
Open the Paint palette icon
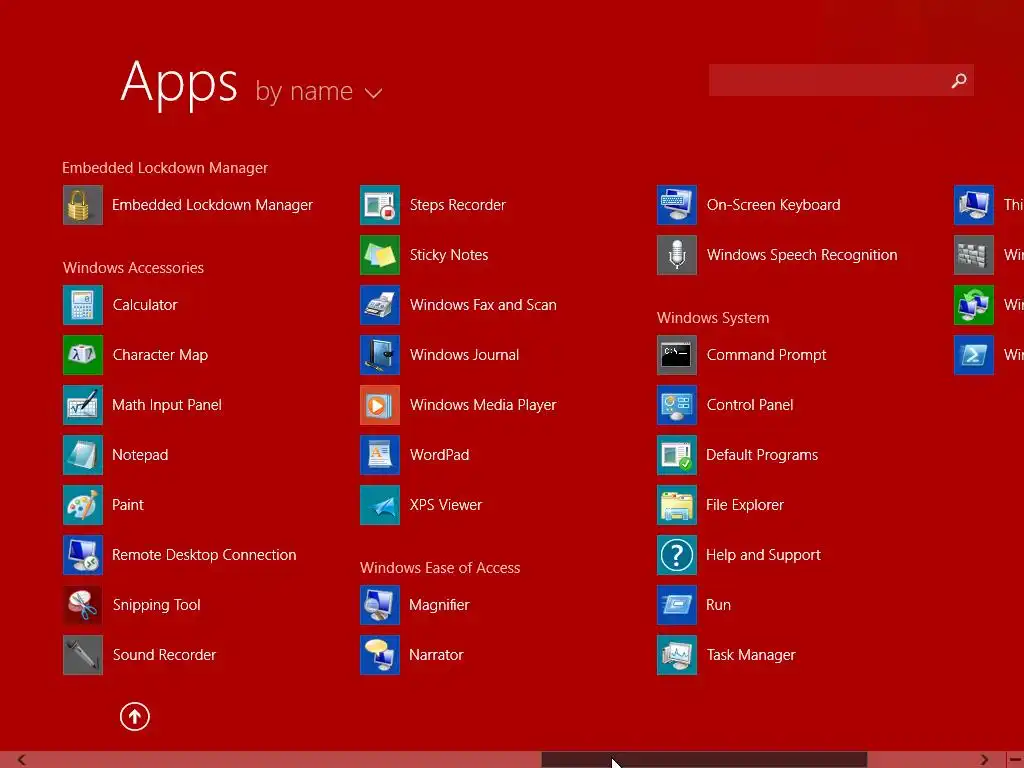click(x=83, y=505)
